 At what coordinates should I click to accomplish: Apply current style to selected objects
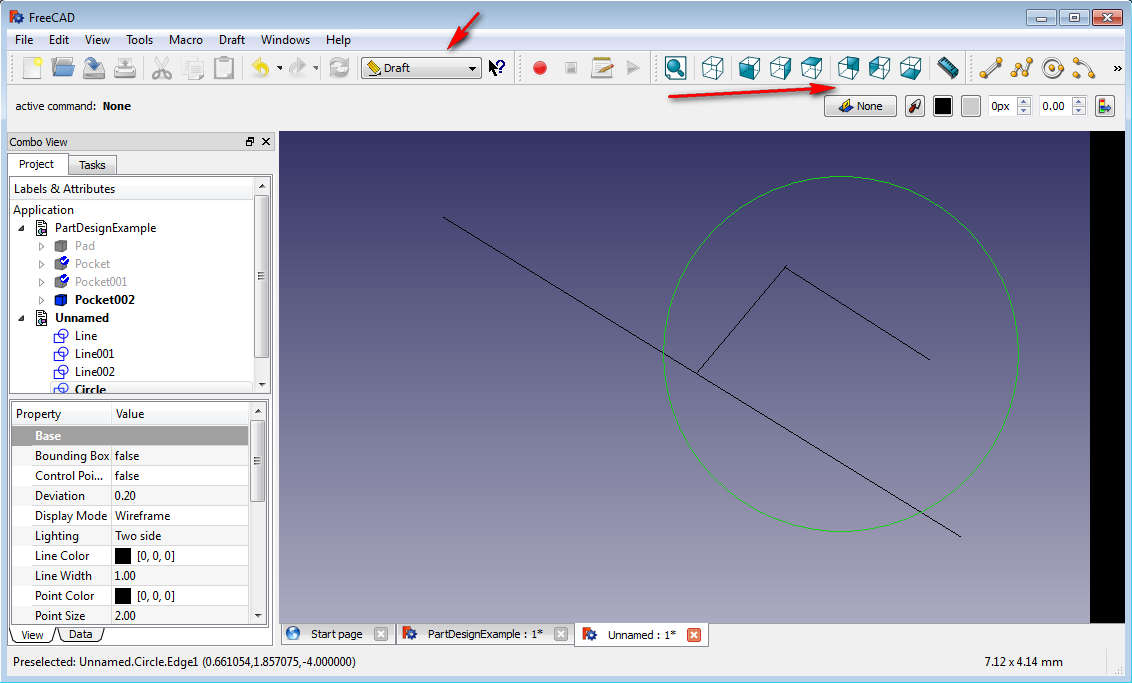pos(1105,106)
